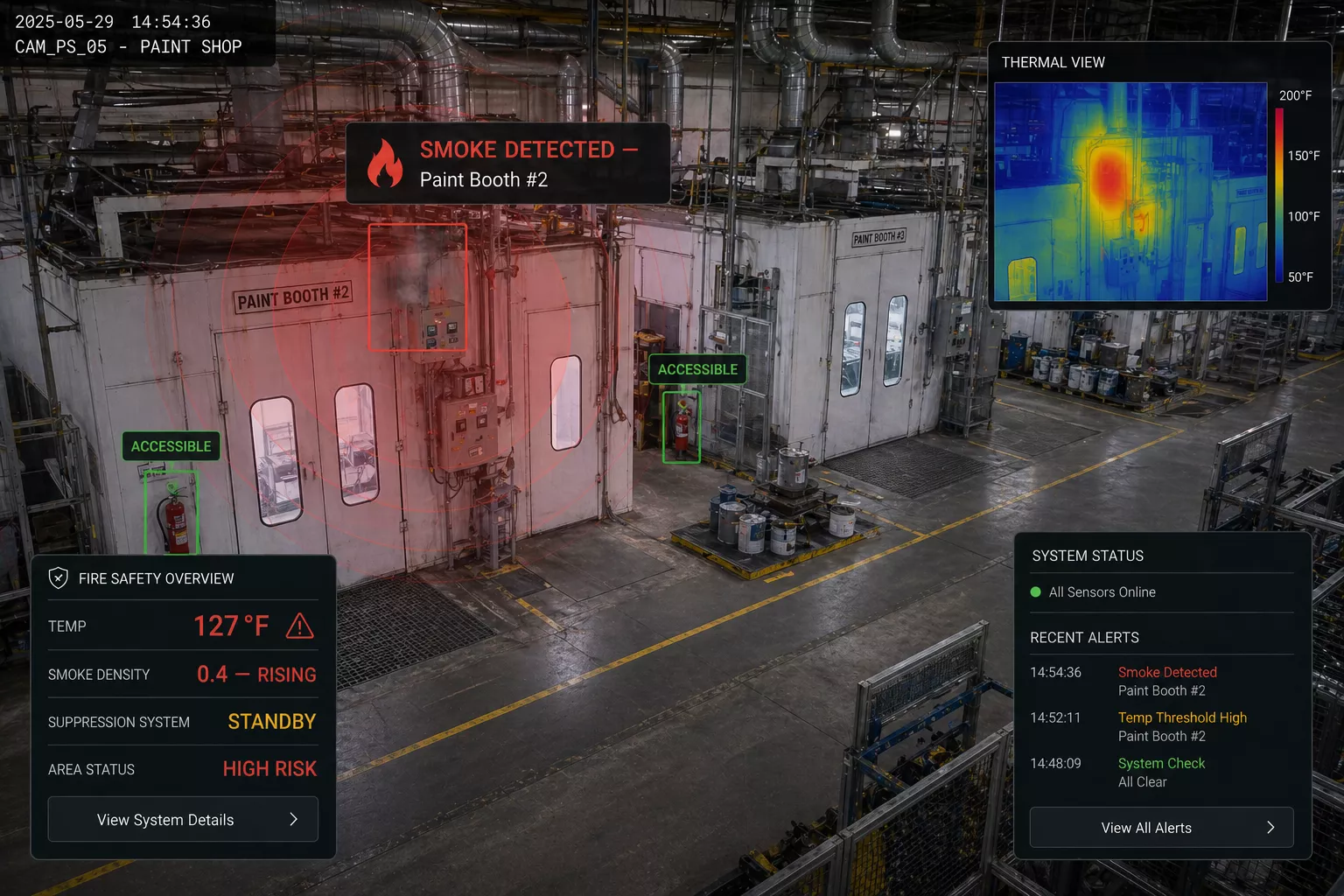Select the Smoke Detected alert entry

[x=1161, y=681]
